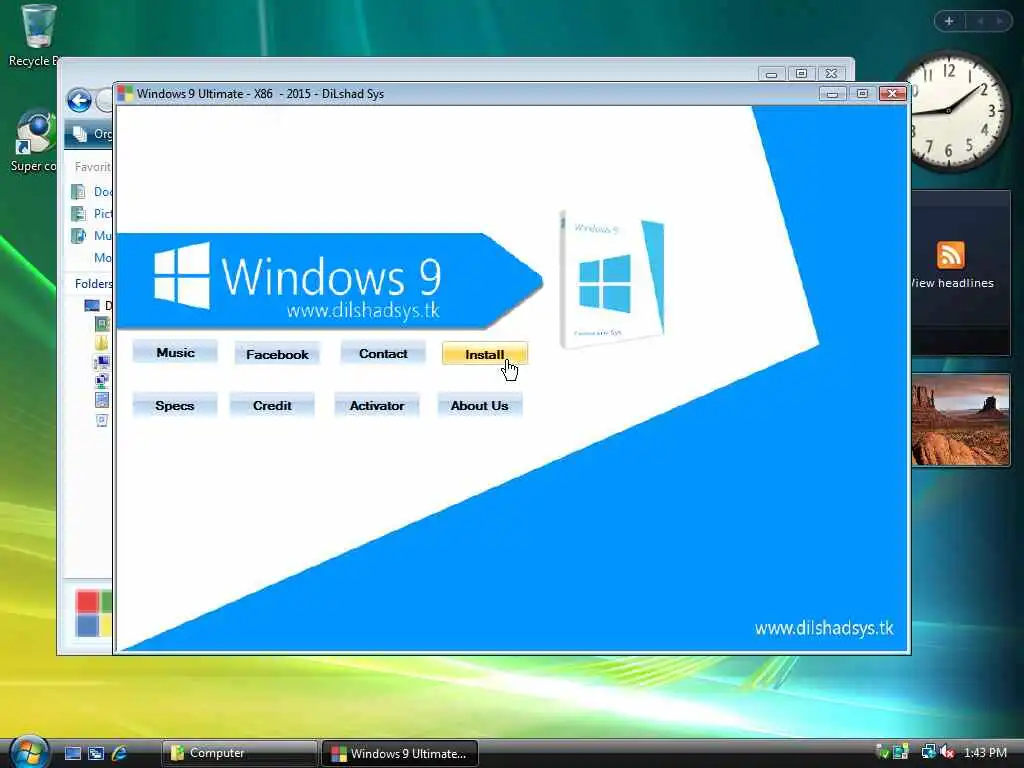
Task: Click the muted volume tray icon
Action: click(x=947, y=752)
